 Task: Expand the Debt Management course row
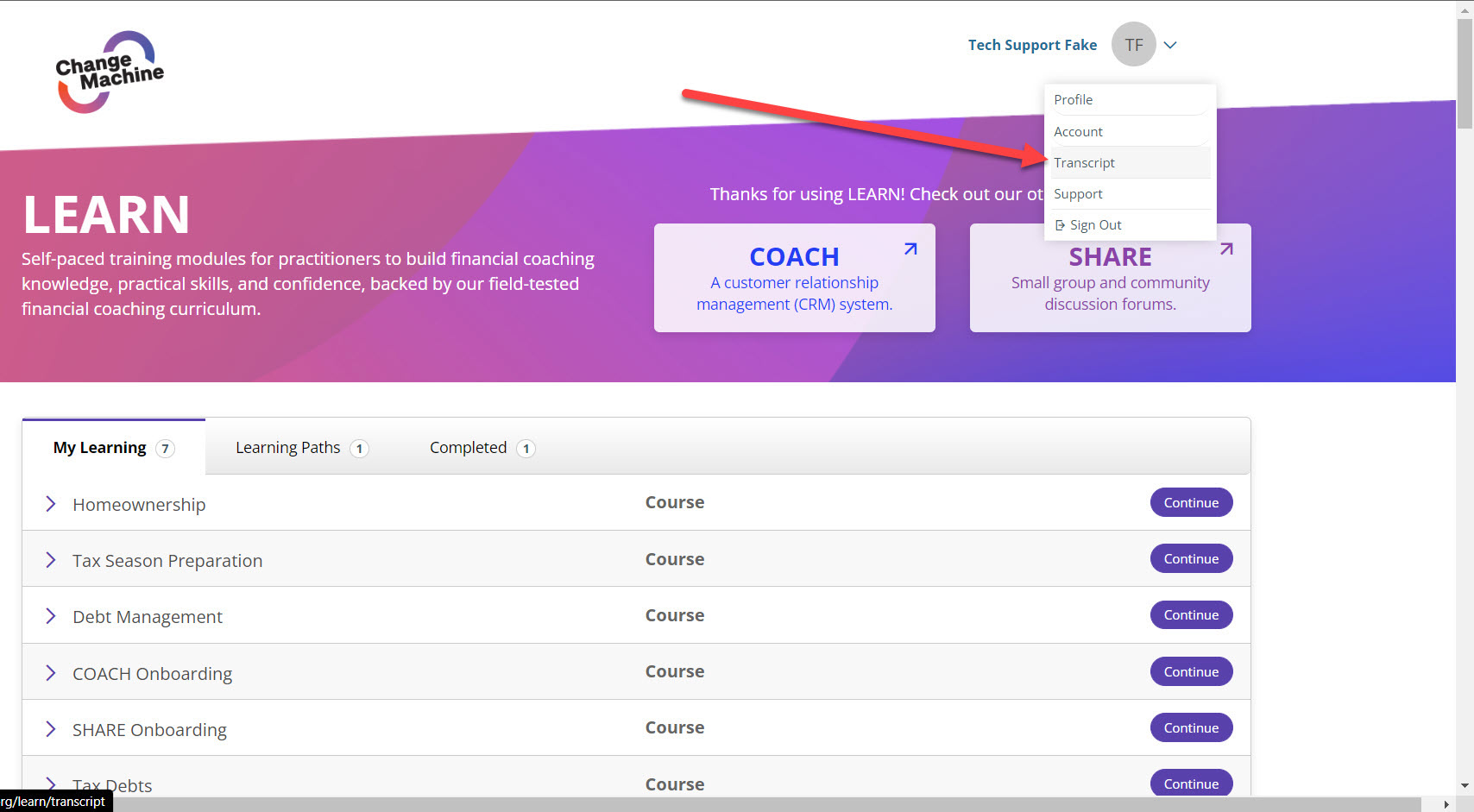pyautogui.click(x=51, y=616)
